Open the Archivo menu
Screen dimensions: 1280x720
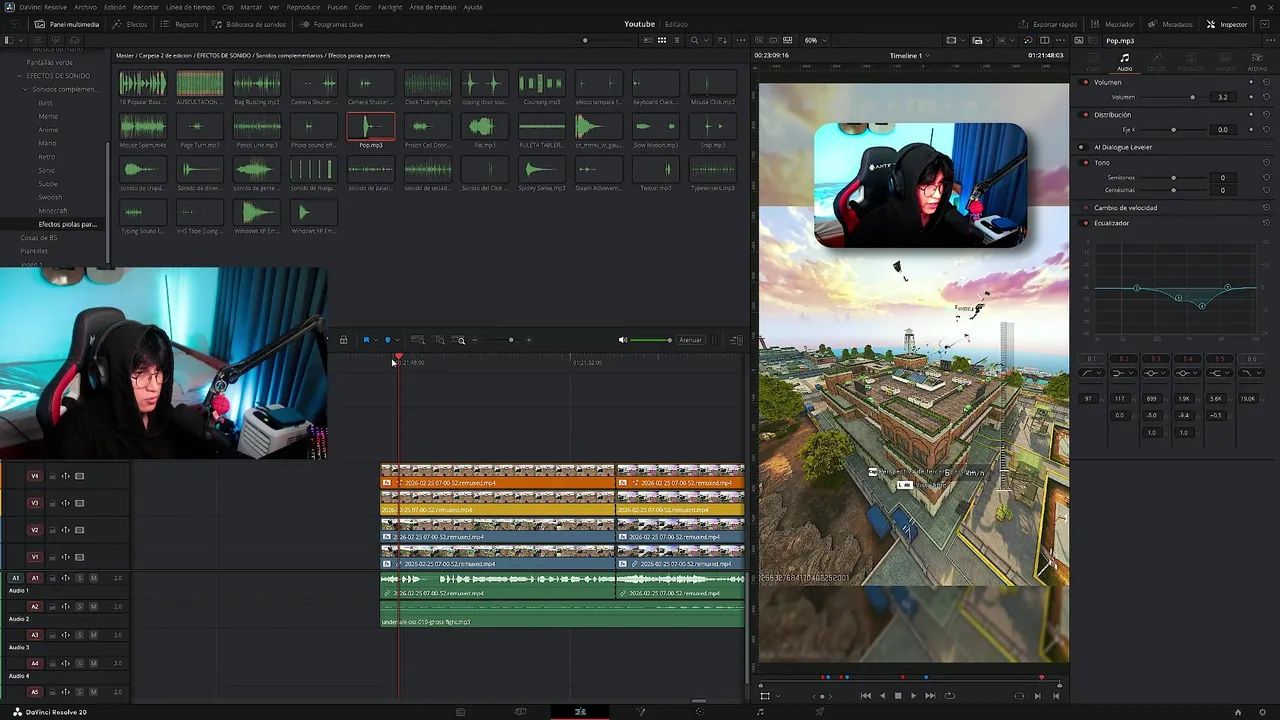tap(85, 7)
